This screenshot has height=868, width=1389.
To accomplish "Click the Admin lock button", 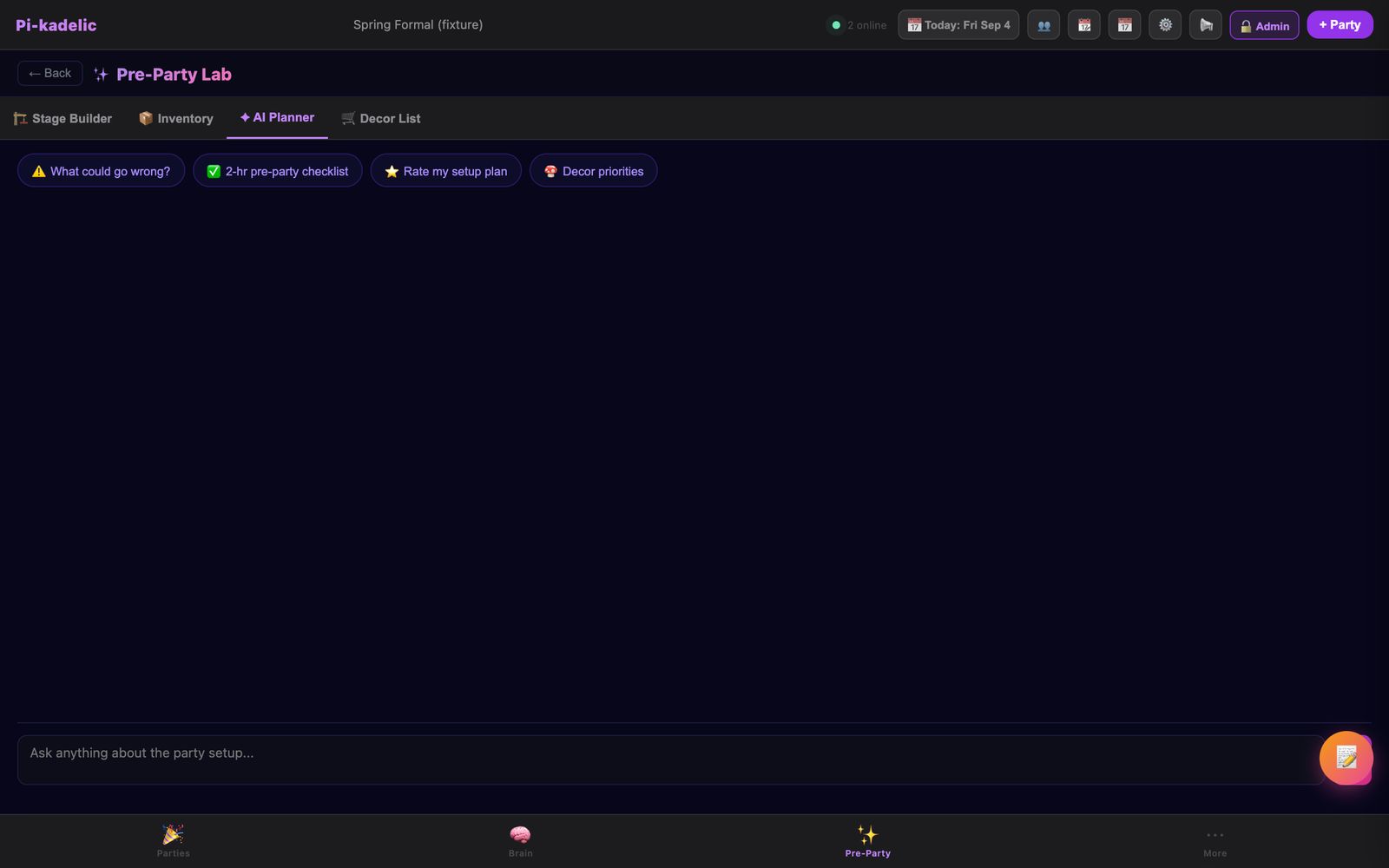I will [x=1264, y=25].
